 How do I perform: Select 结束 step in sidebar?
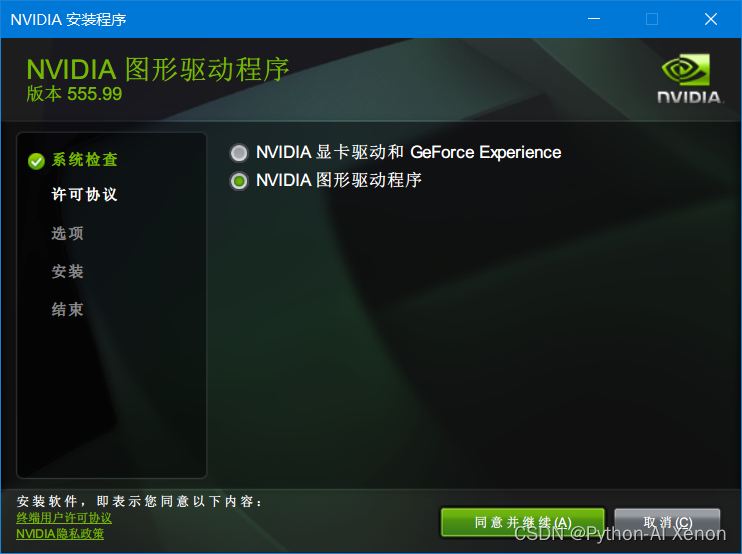click(68, 310)
